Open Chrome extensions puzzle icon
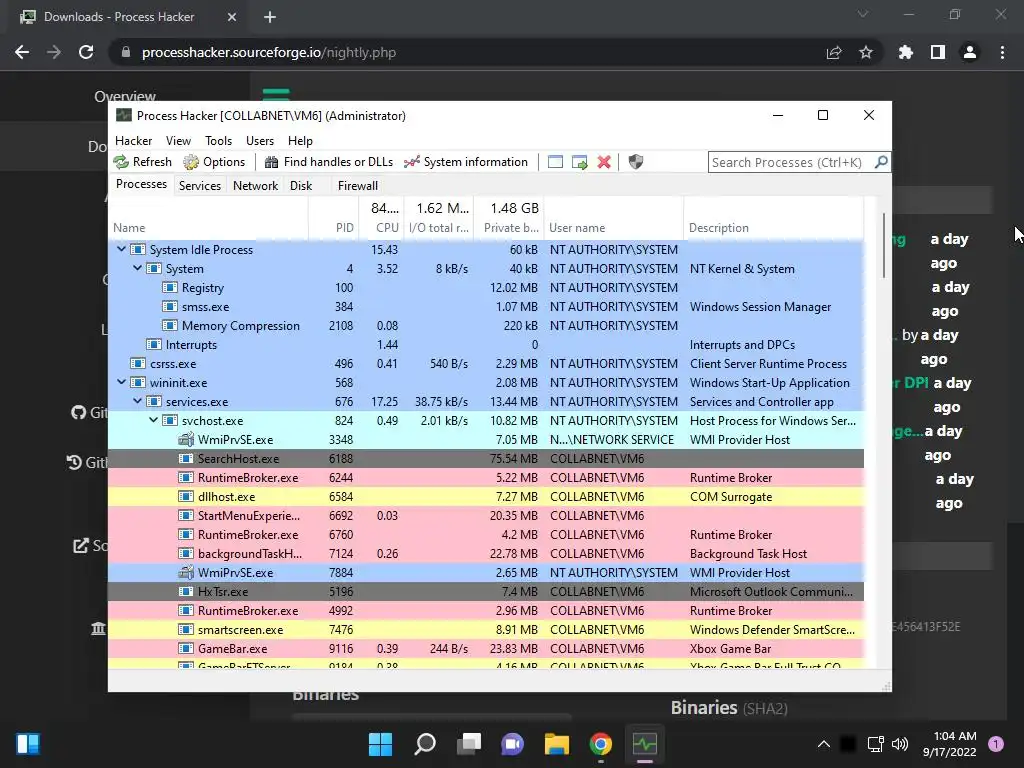The width and height of the screenshot is (1024, 768). pos(906,52)
